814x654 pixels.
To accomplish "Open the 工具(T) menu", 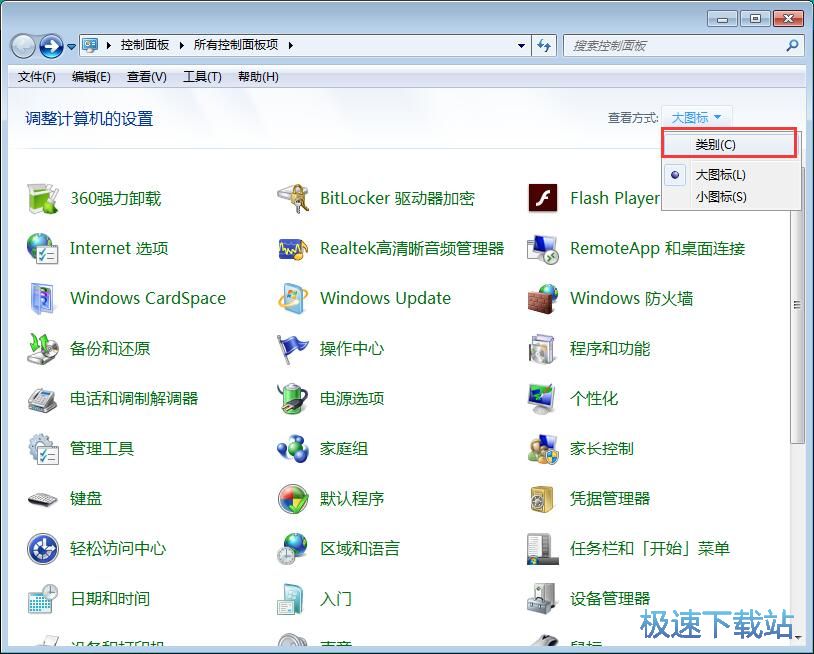I will point(202,77).
